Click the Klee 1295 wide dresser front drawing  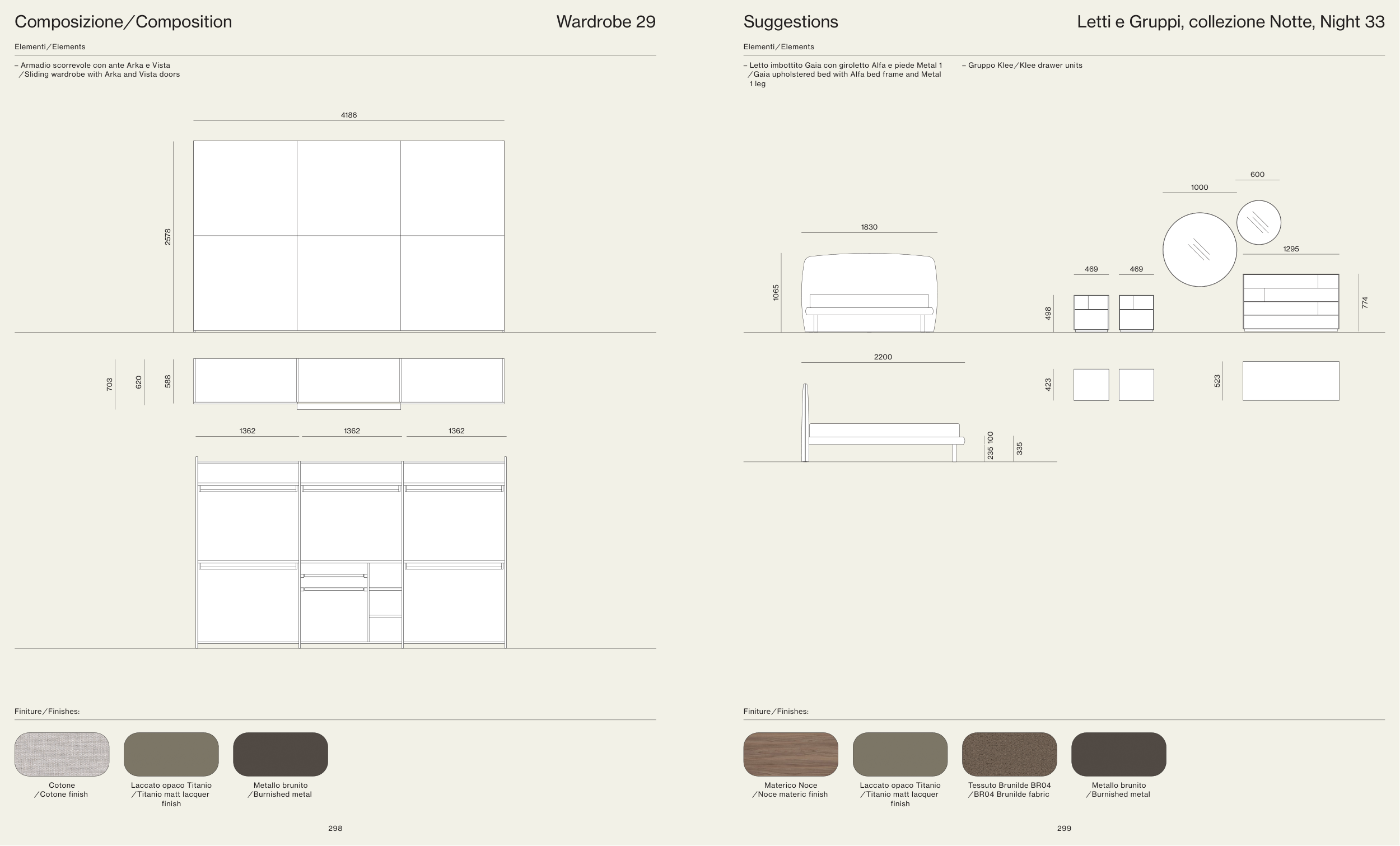[x=1290, y=302]
